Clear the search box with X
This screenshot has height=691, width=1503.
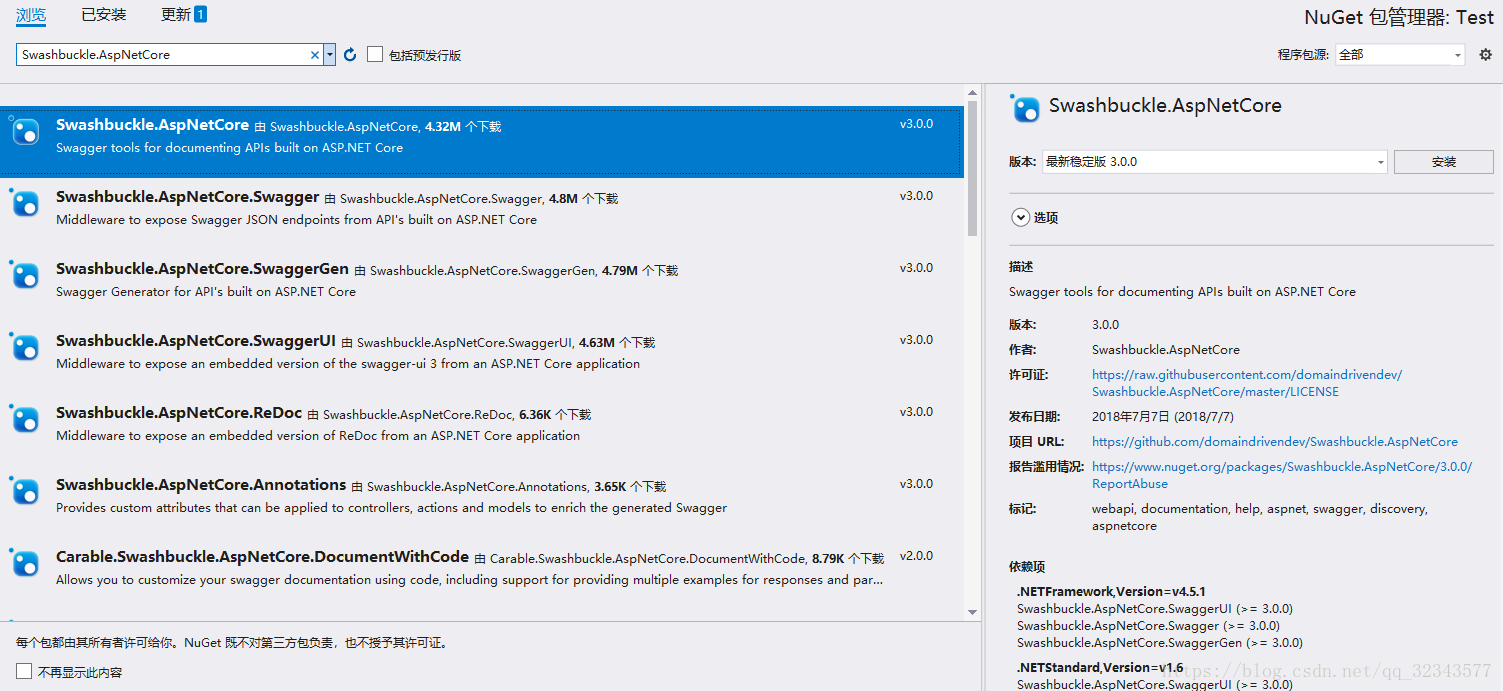[x=315, y=55]
